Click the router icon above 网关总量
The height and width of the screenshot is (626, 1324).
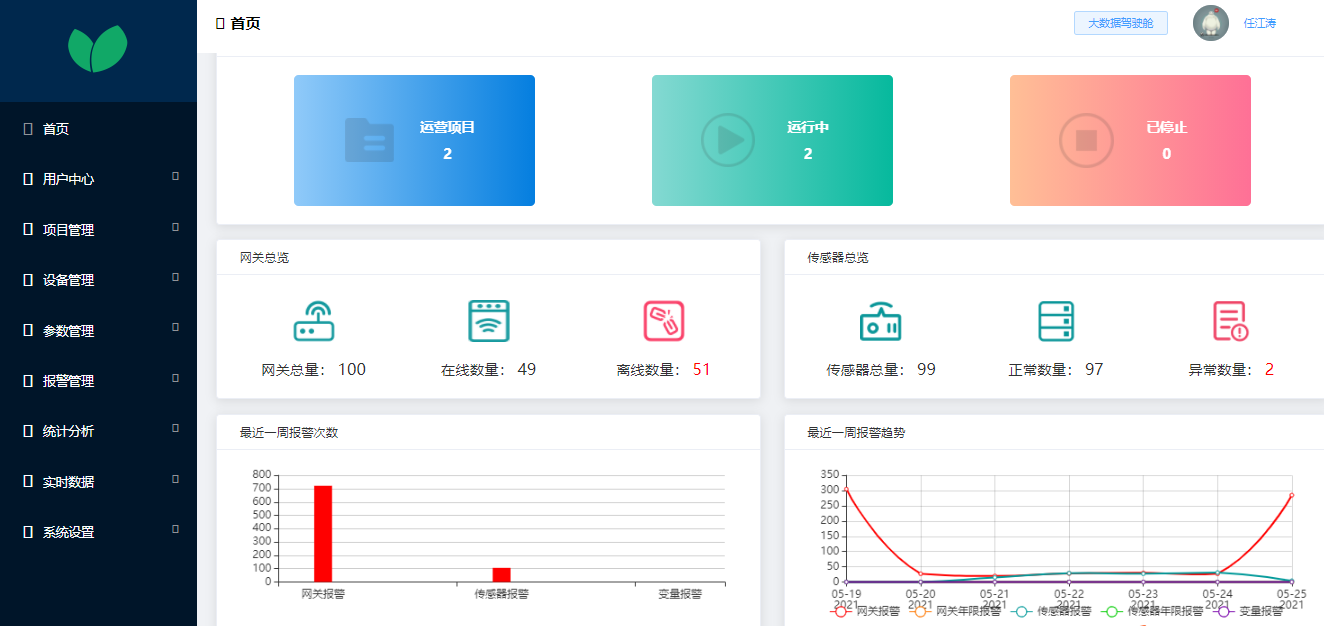(314, 321)
